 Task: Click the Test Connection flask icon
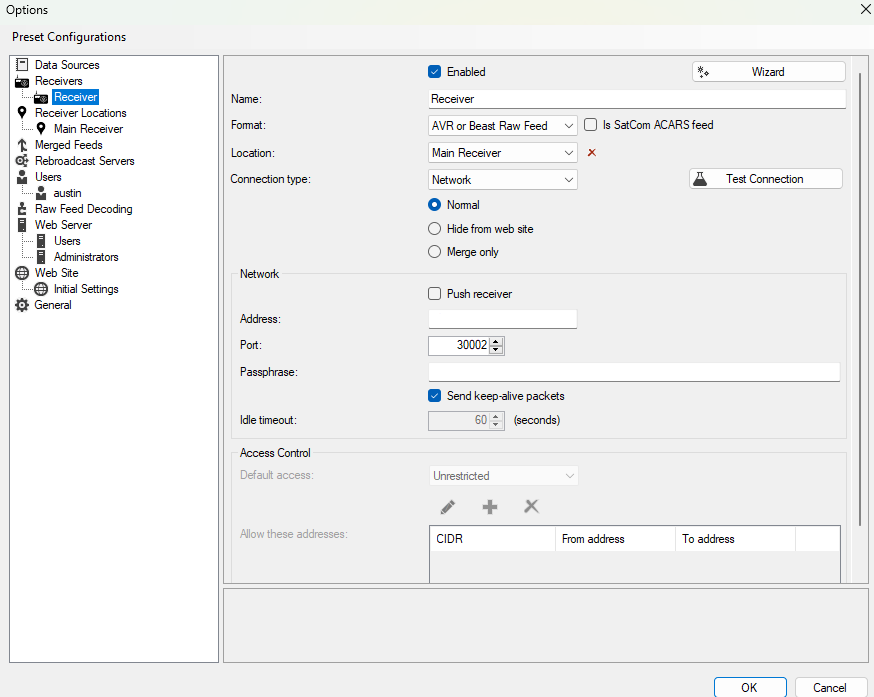tap(700, 178)
